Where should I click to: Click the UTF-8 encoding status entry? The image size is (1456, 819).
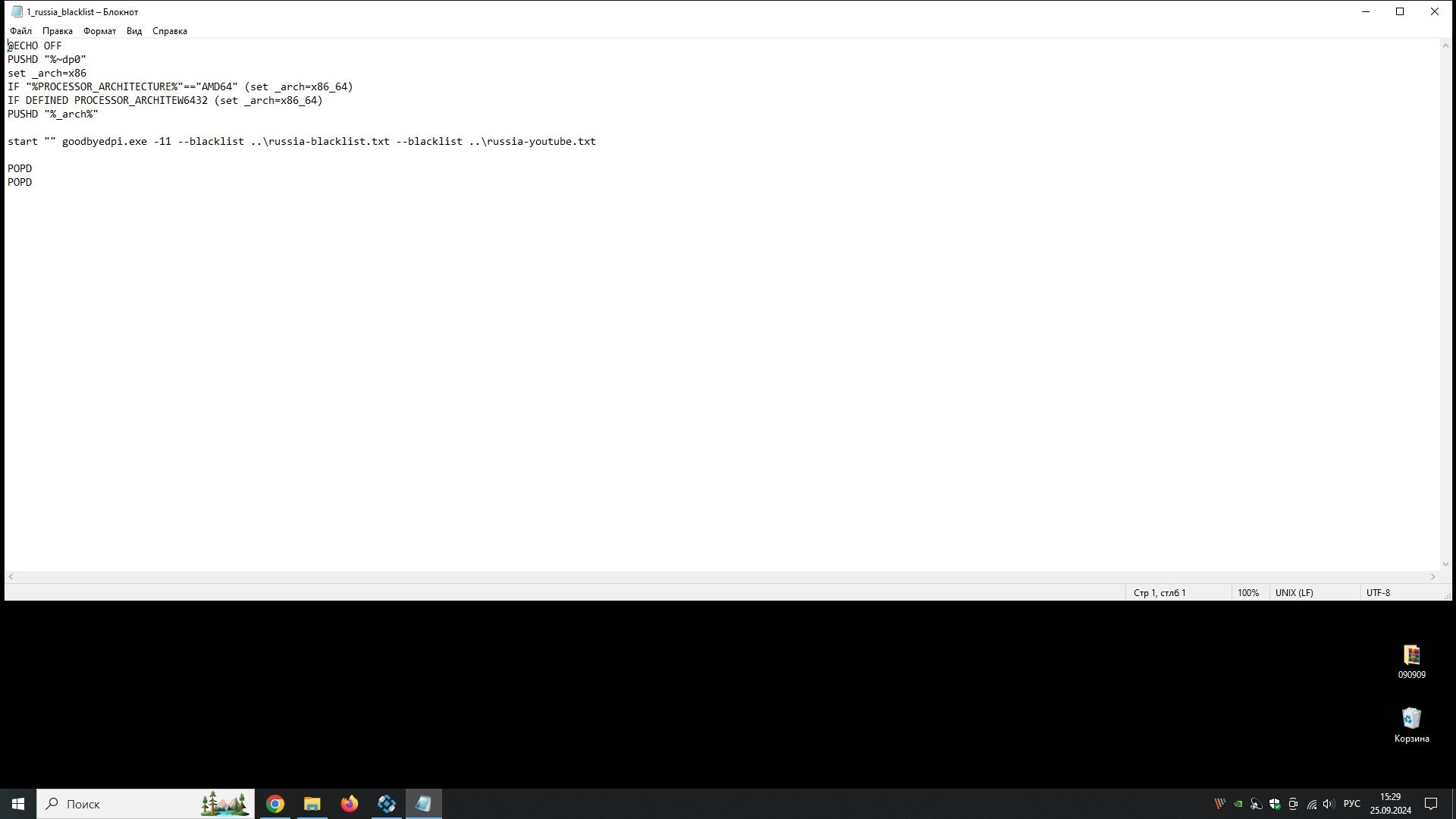coord(1378,593)
